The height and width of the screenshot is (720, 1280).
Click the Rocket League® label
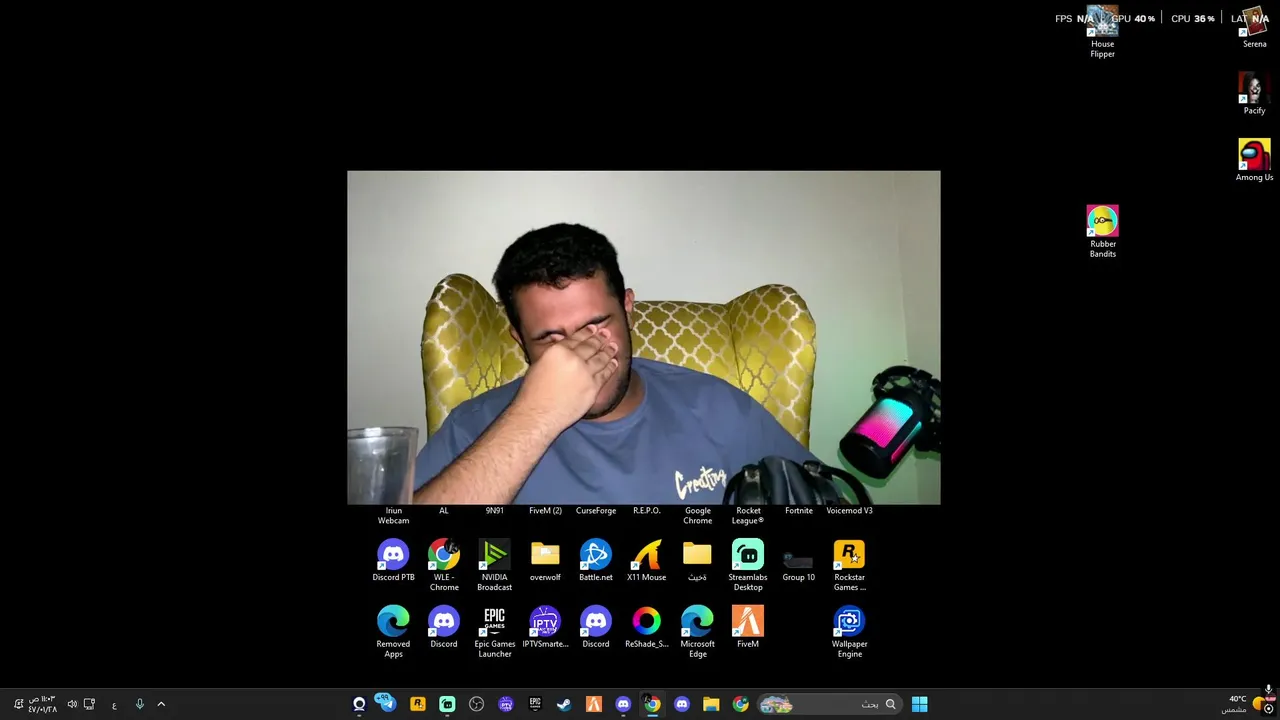pyautogui.click(x=748, y=515)
